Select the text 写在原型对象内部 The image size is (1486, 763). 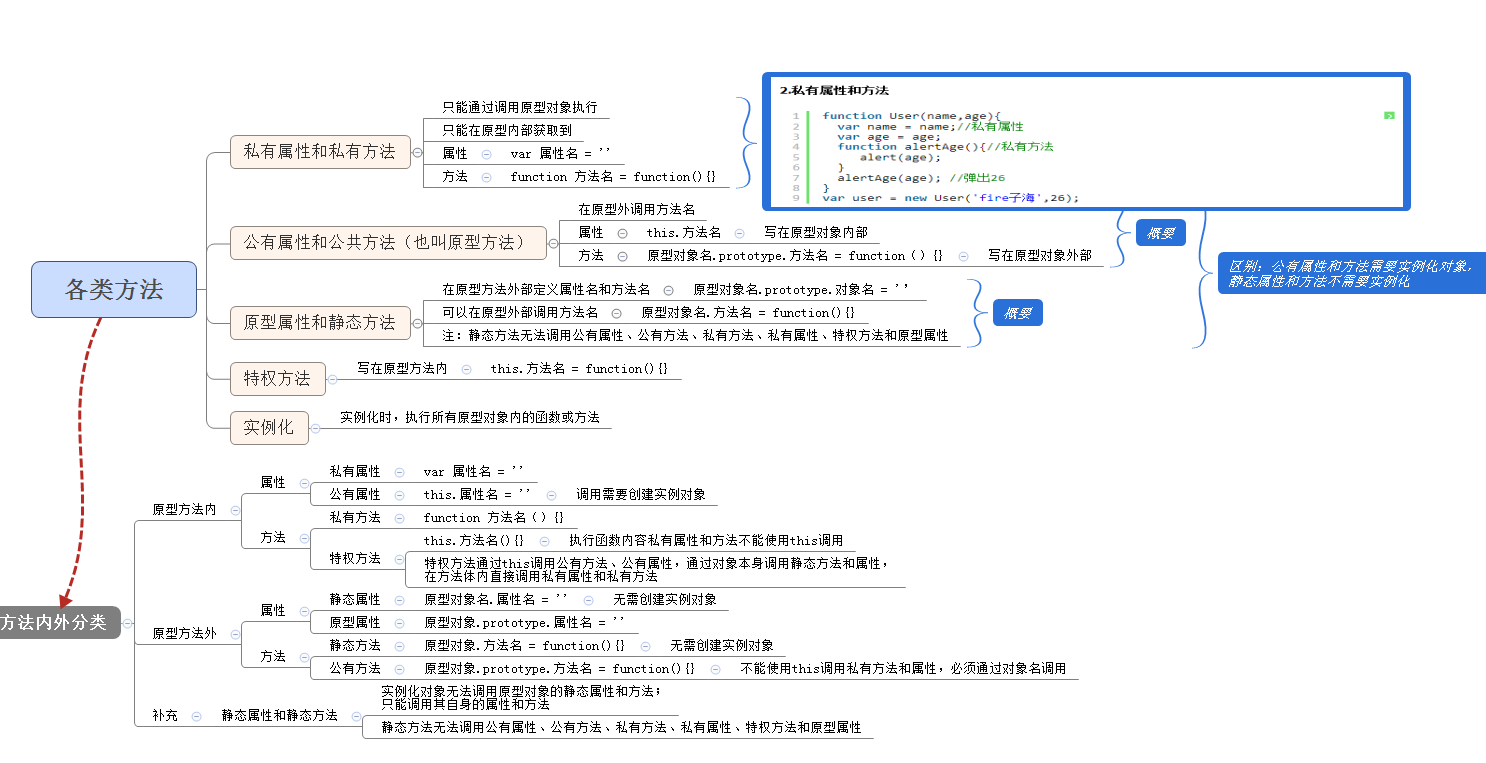point(816,232)
